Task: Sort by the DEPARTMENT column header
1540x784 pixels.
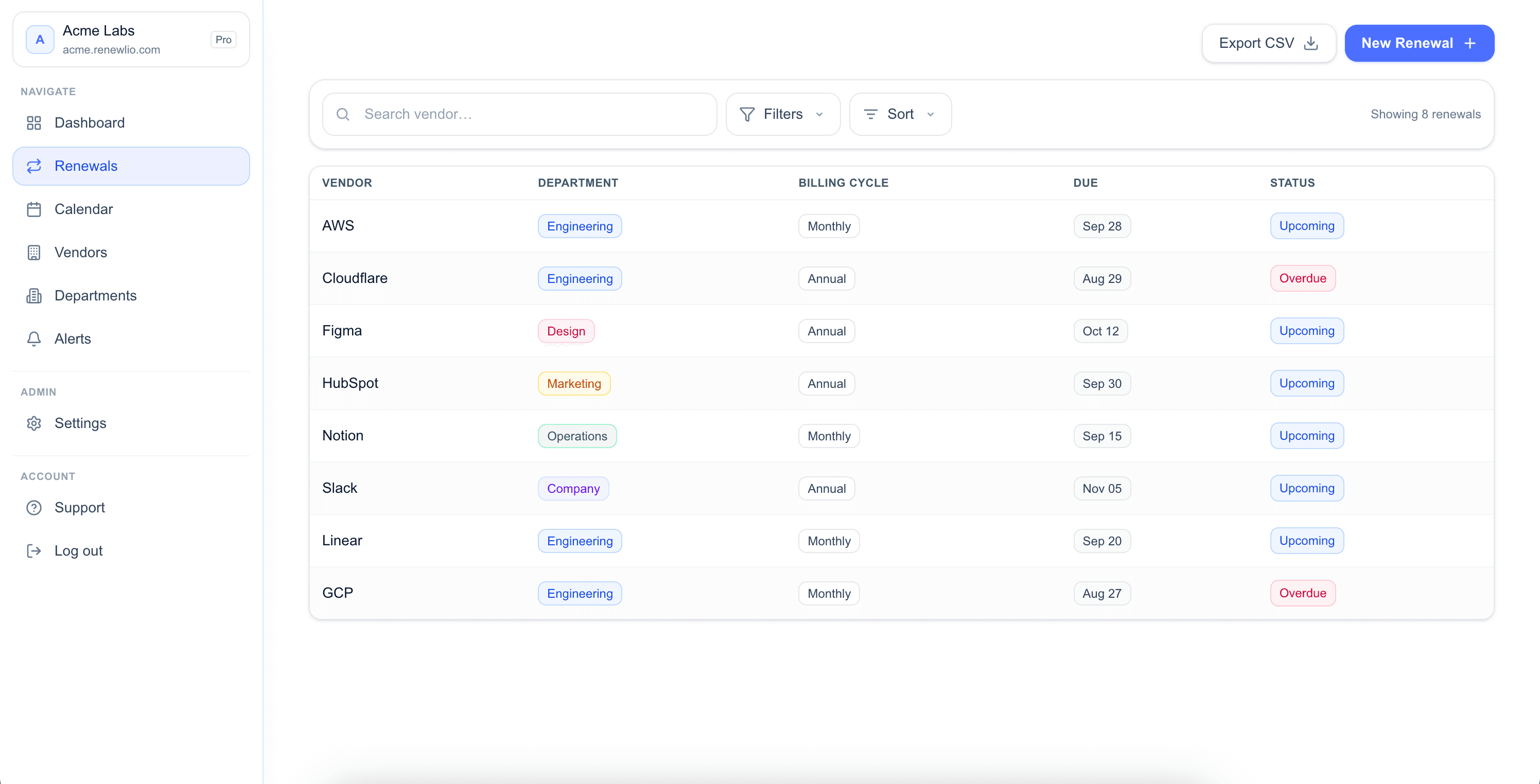Action: pos(578,183)
